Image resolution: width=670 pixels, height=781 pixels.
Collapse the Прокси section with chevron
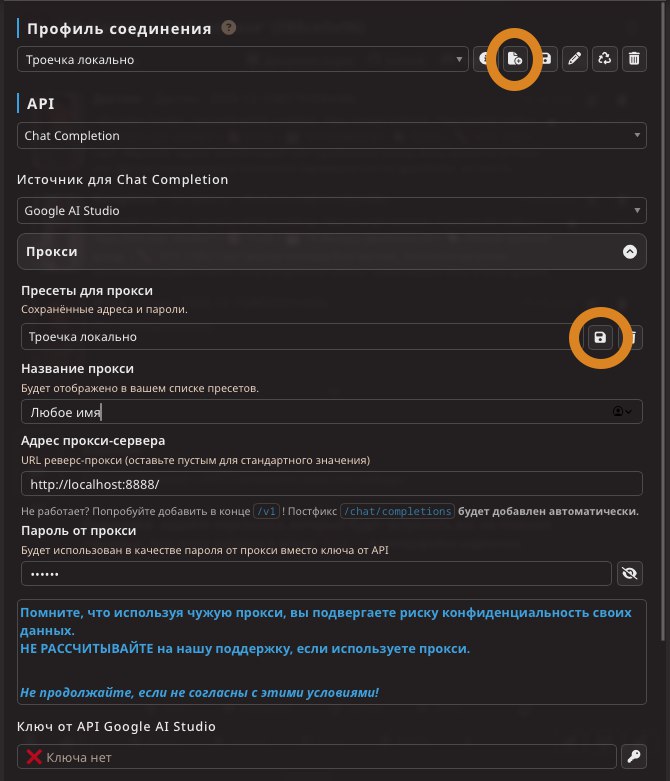coord(630,252)
